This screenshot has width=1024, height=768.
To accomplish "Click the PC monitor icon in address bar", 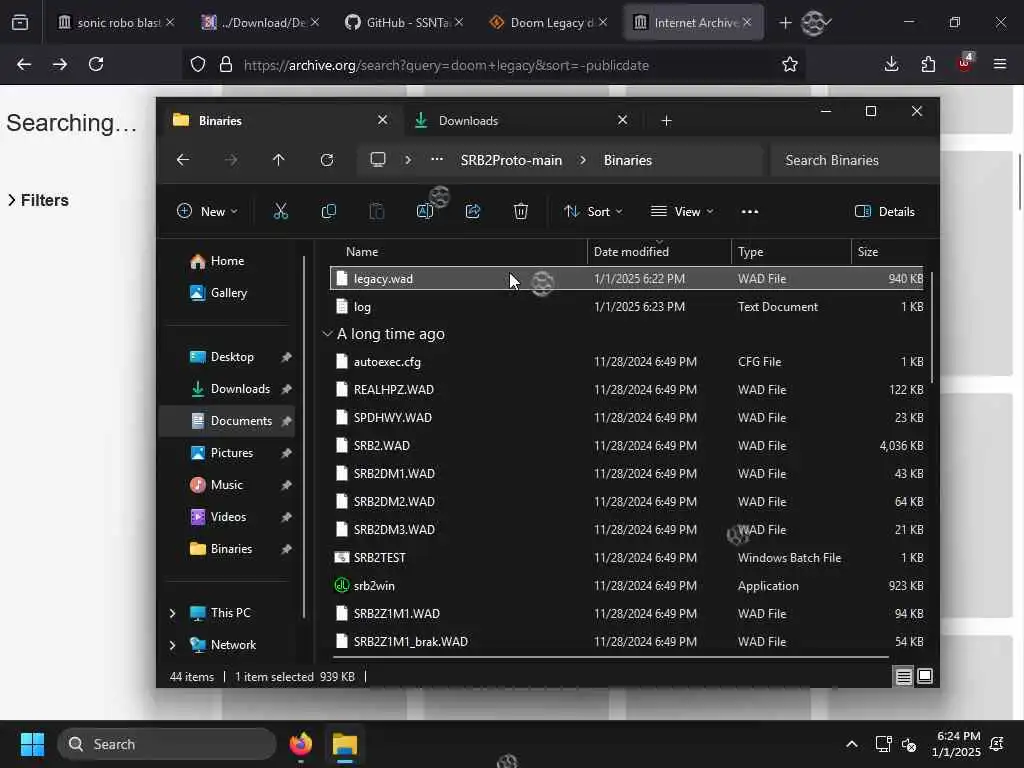I will pyautogui.click(x=377, y=160).
